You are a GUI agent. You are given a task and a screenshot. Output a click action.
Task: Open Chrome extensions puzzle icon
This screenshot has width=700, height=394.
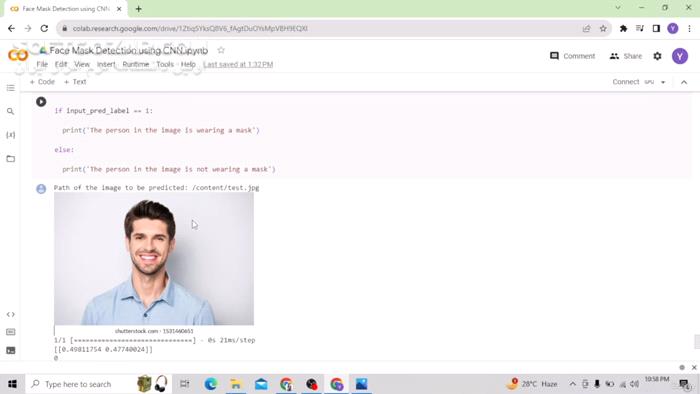[623, 29]
